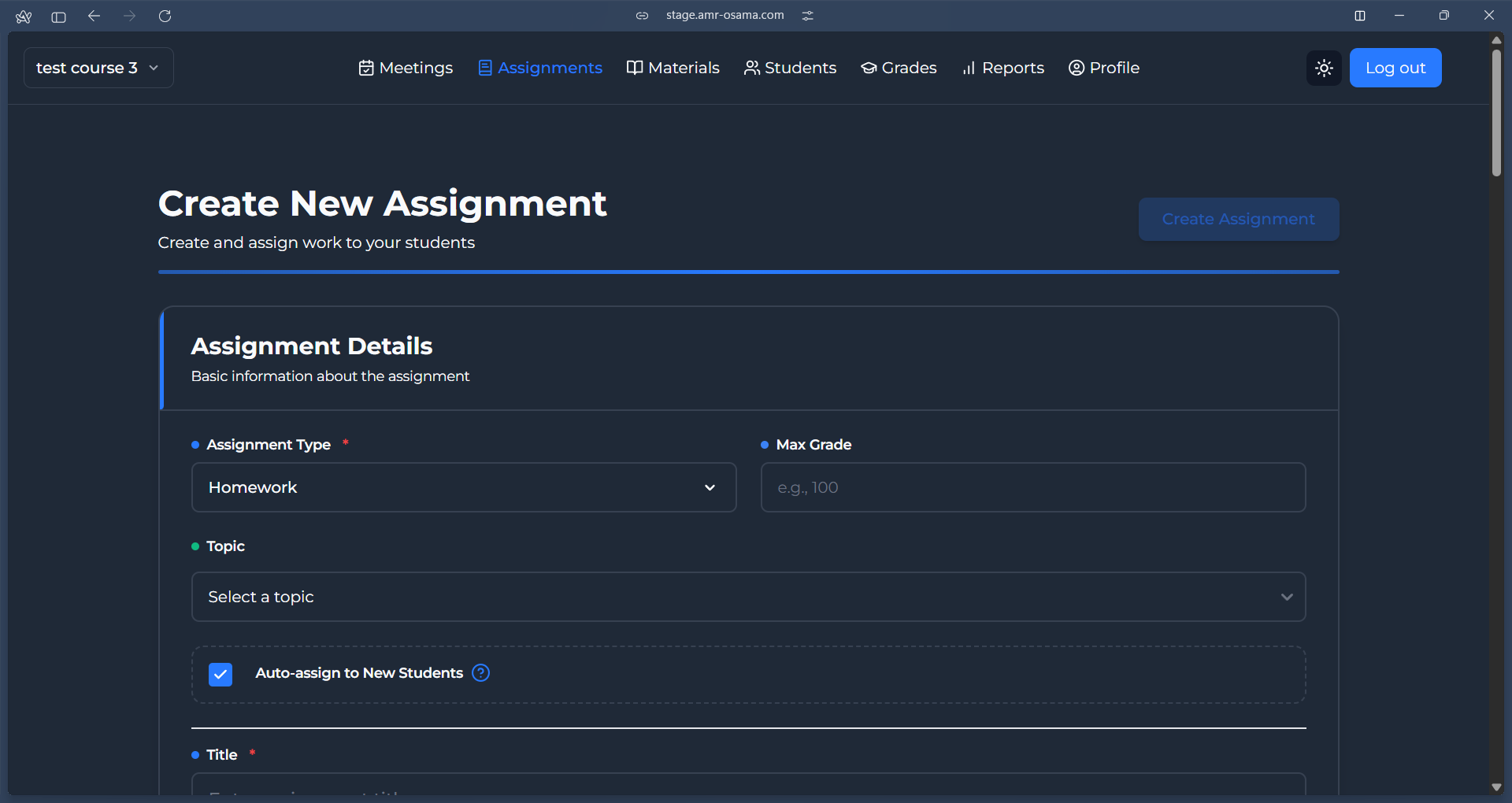The image size is (1512, 803).
Task: Toggle the browser sidebar panel
Action: pos(58,17)
